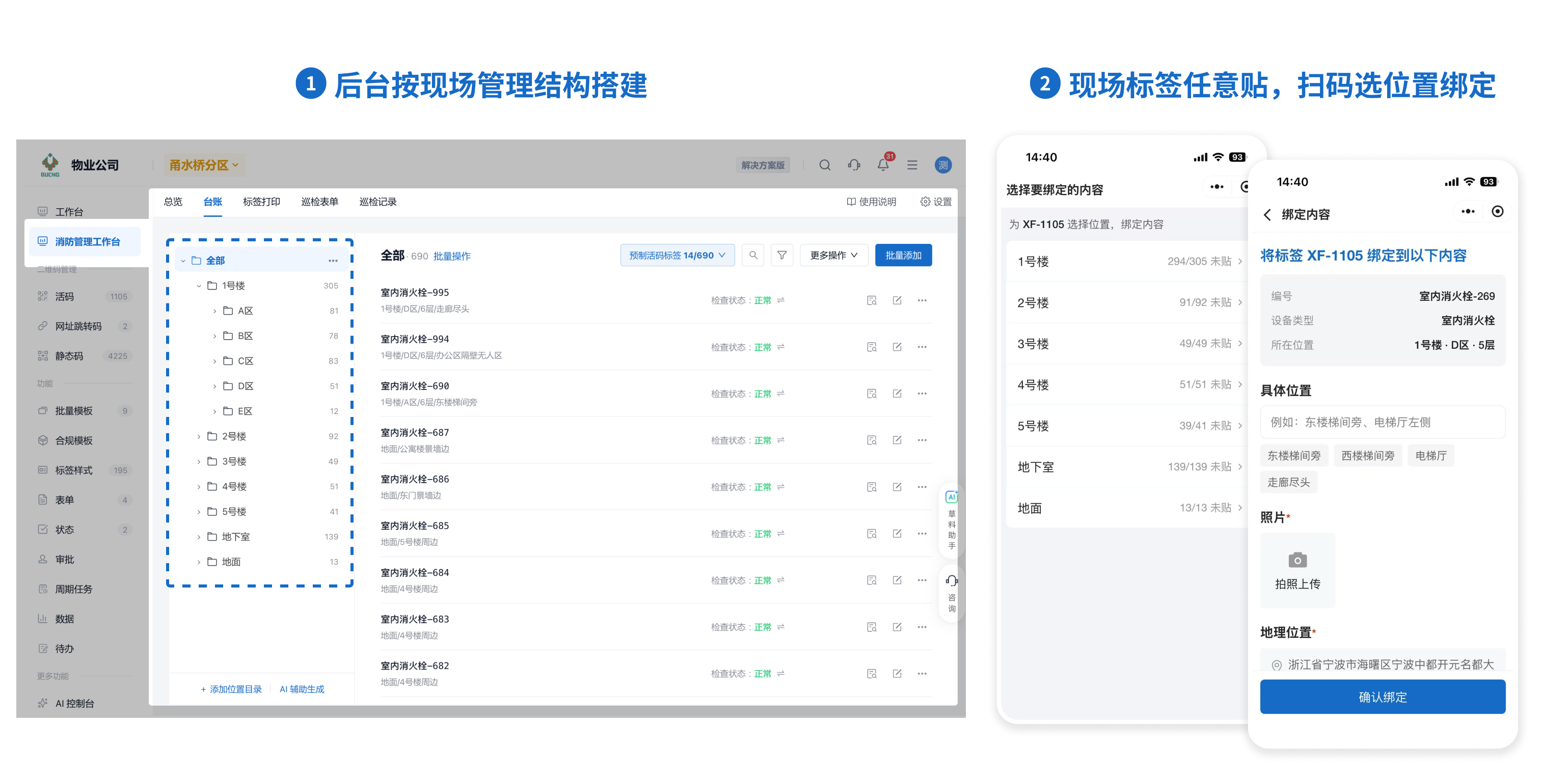Open 预制活码标签 14/690 dropdown

[677, 256]
